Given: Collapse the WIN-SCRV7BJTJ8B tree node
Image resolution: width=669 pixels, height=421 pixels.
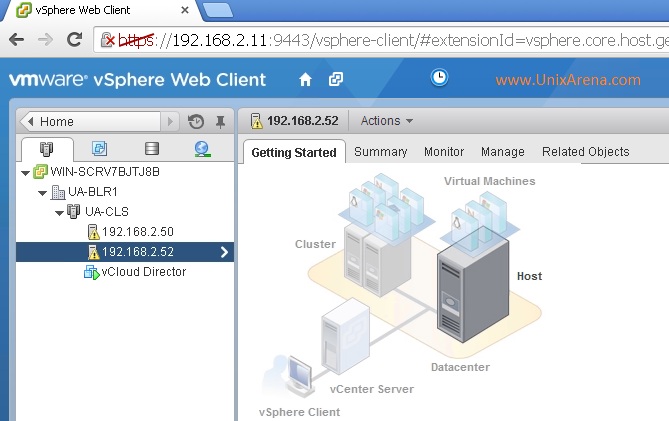Looking at the screenshot, I should tap(25, 173).
